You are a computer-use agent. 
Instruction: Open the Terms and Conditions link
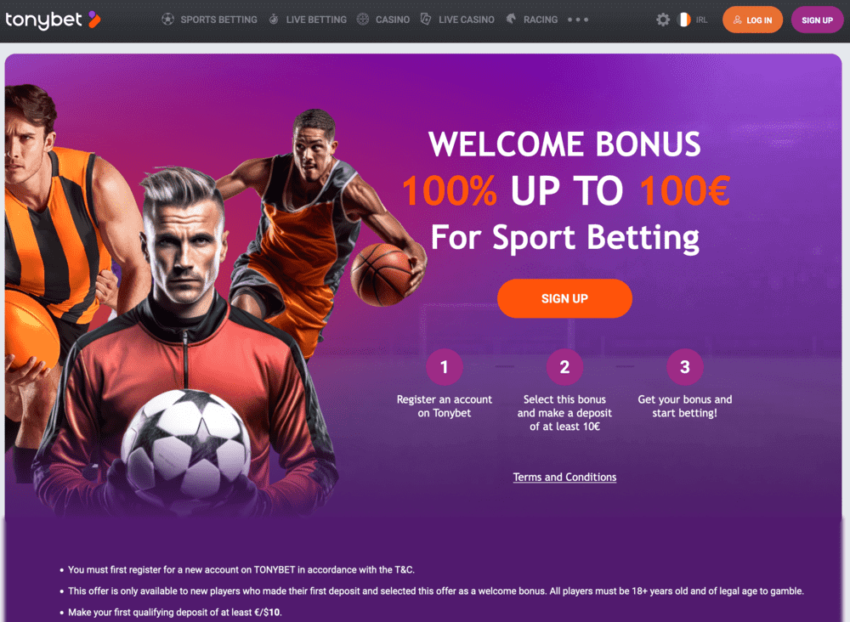[564, 477]
